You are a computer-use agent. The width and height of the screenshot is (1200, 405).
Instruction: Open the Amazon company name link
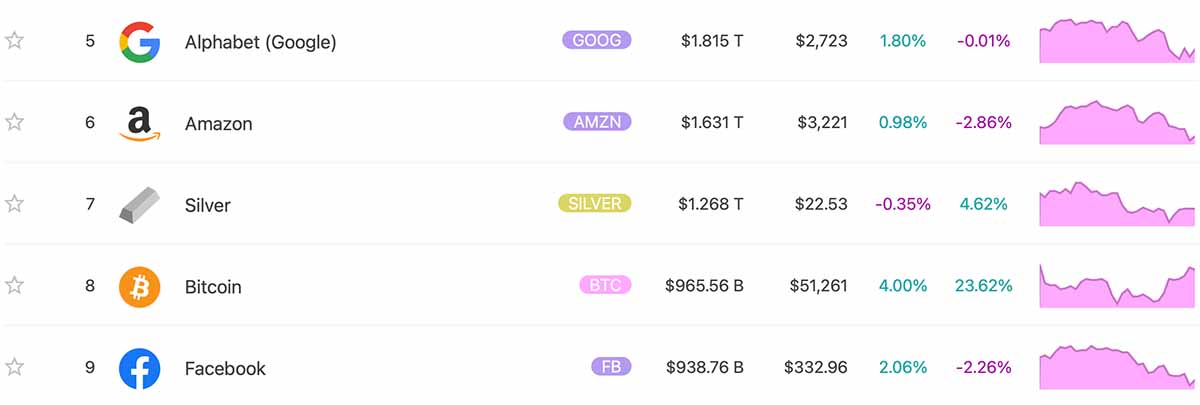pos(219,124)
